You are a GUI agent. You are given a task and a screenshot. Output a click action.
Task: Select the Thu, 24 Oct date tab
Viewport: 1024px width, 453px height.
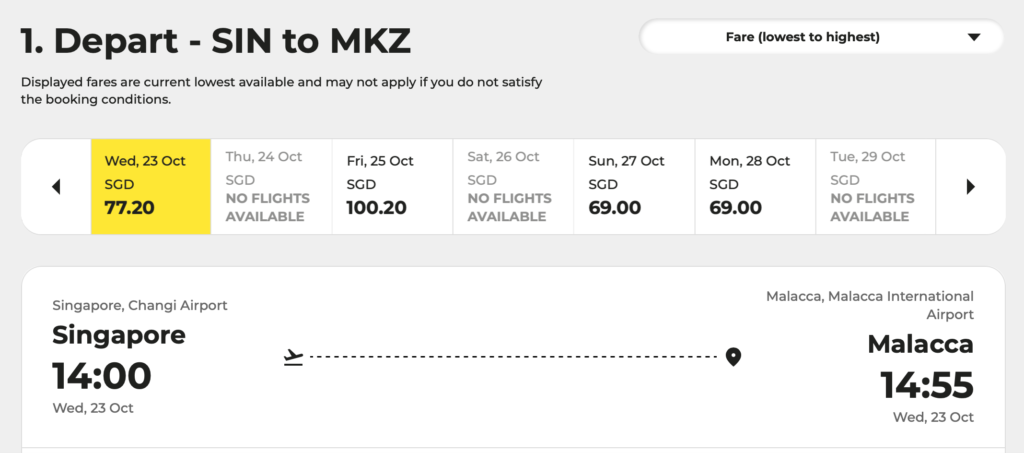tap(272, 187)
